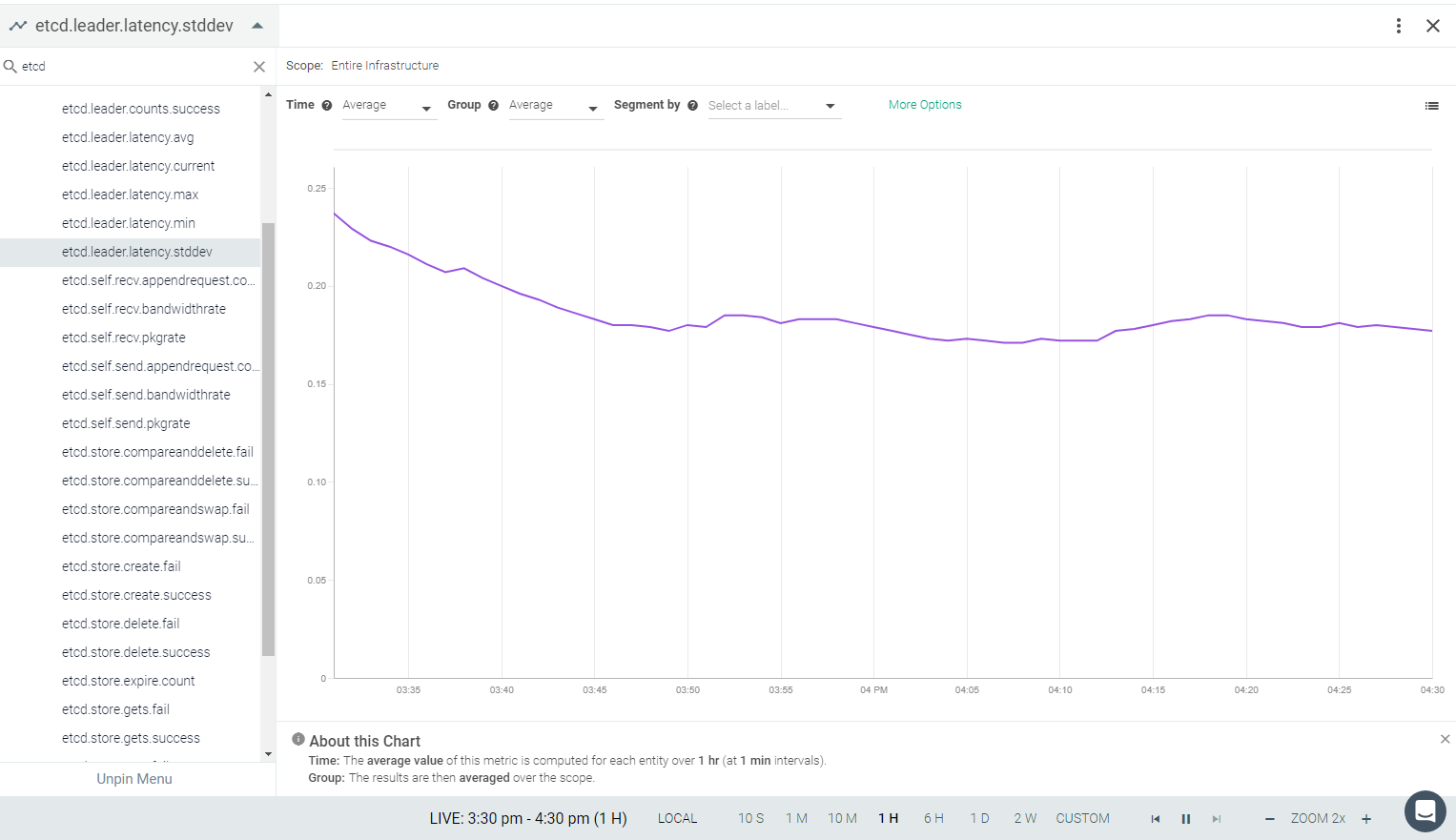Click the LOCAL timezone toggle
The image size is (1456, 840).
tap(678, 818)
